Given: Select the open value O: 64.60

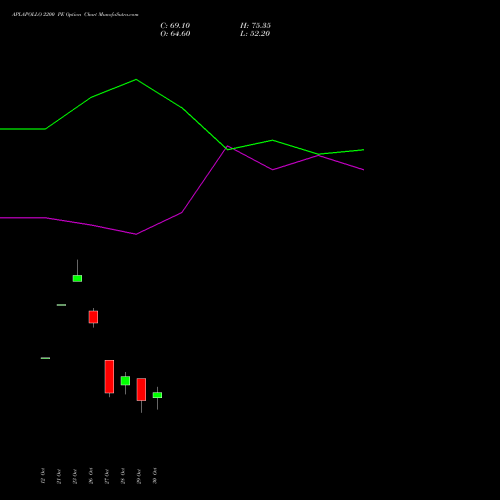Looking at the screenshot, I should pos(175,33).
